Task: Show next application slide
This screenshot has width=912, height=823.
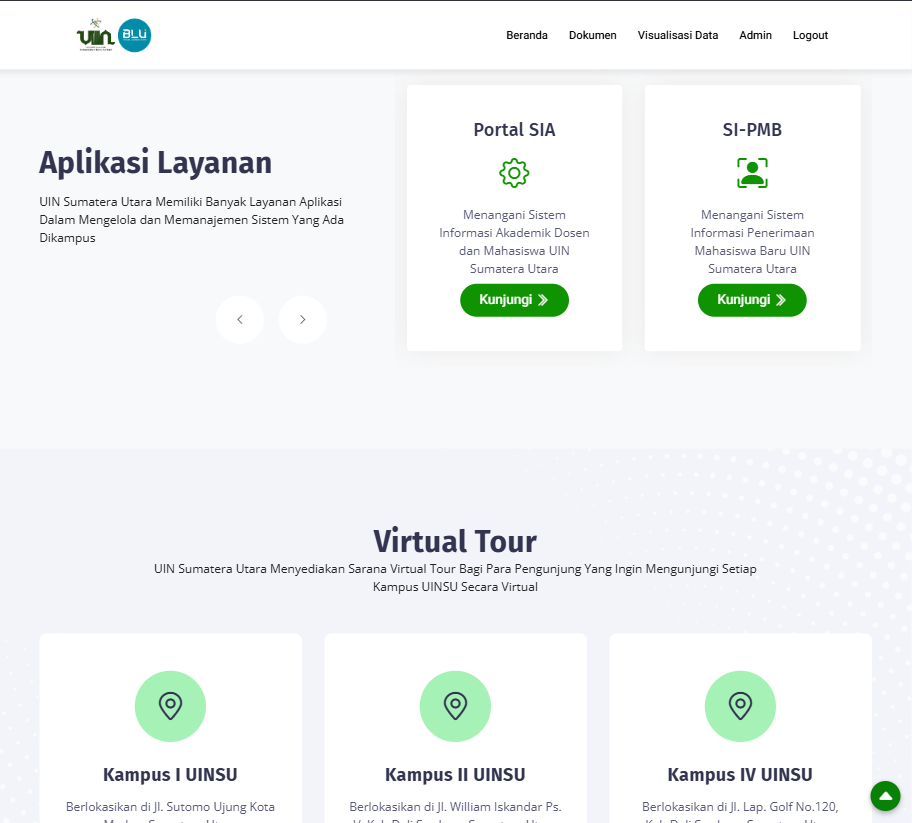Action: (302, 319)
